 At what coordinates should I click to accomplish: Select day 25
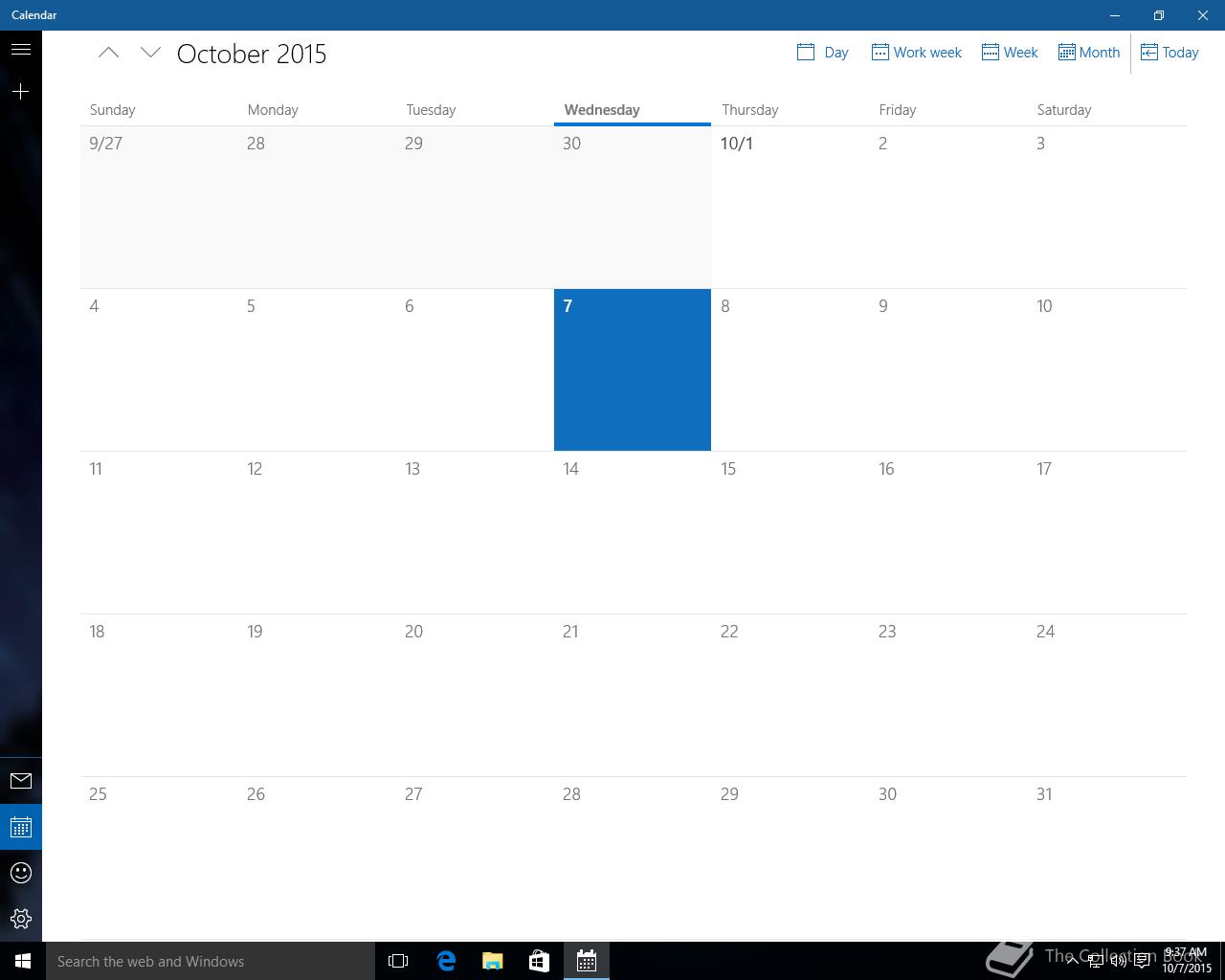[x=159, y=857]
